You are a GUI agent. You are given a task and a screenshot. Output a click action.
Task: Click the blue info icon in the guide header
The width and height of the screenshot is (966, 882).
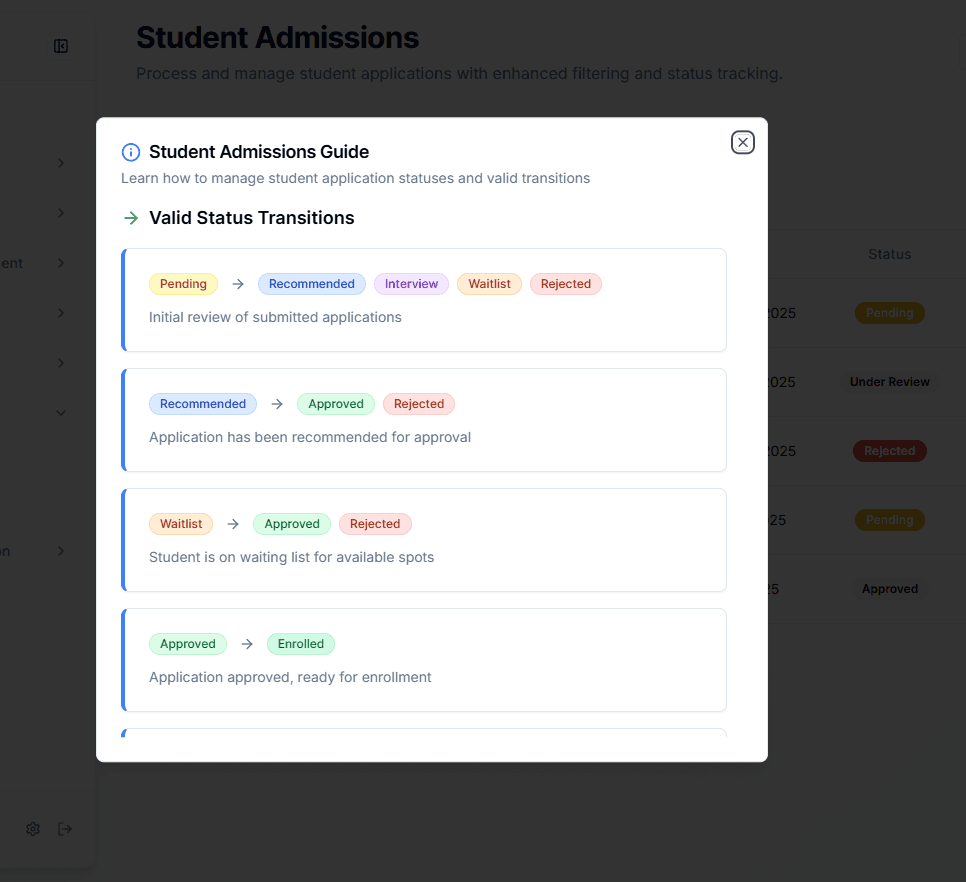pos(130,152)
